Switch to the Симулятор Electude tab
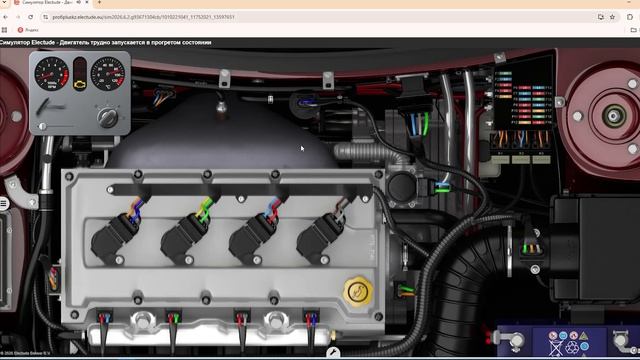 47,2
